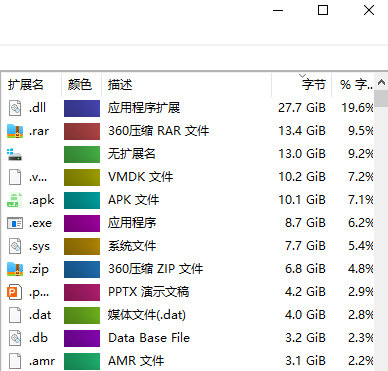Select the 无扩展名 description
This screenshot has width=388, height=371.
(132, 154)
